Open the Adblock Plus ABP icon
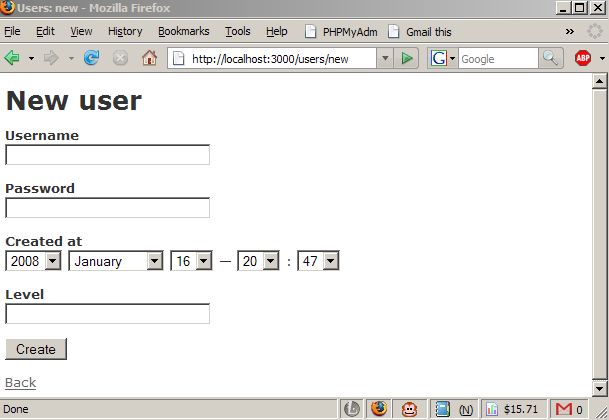609x420 pixels. pyautogui.click(x=583, y=58)
